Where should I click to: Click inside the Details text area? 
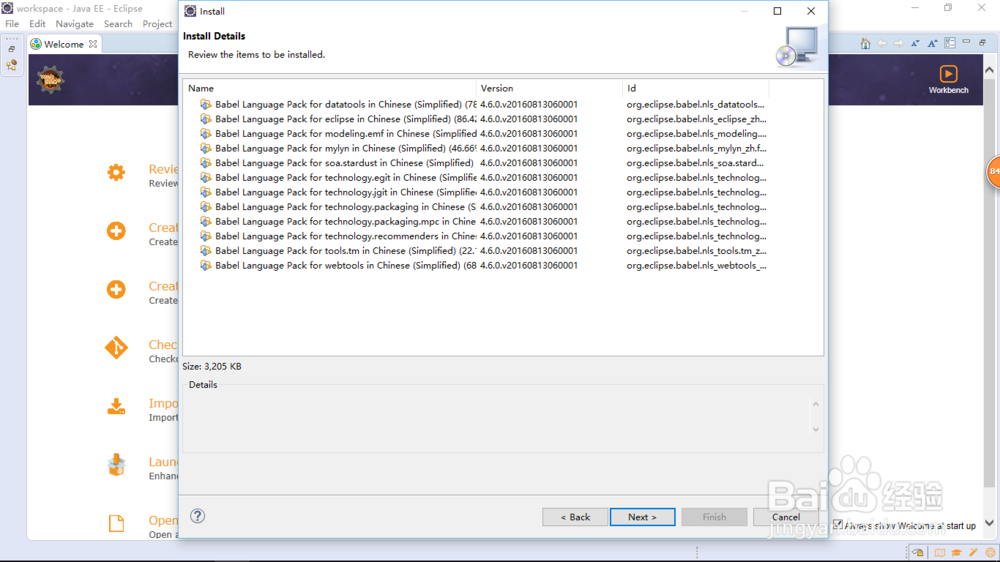(497, 418)
